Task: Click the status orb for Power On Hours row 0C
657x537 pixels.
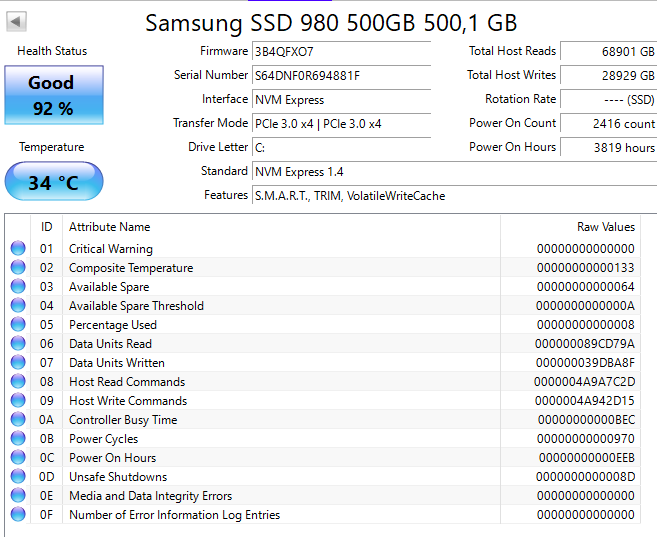Action: [x=18, y=457]
